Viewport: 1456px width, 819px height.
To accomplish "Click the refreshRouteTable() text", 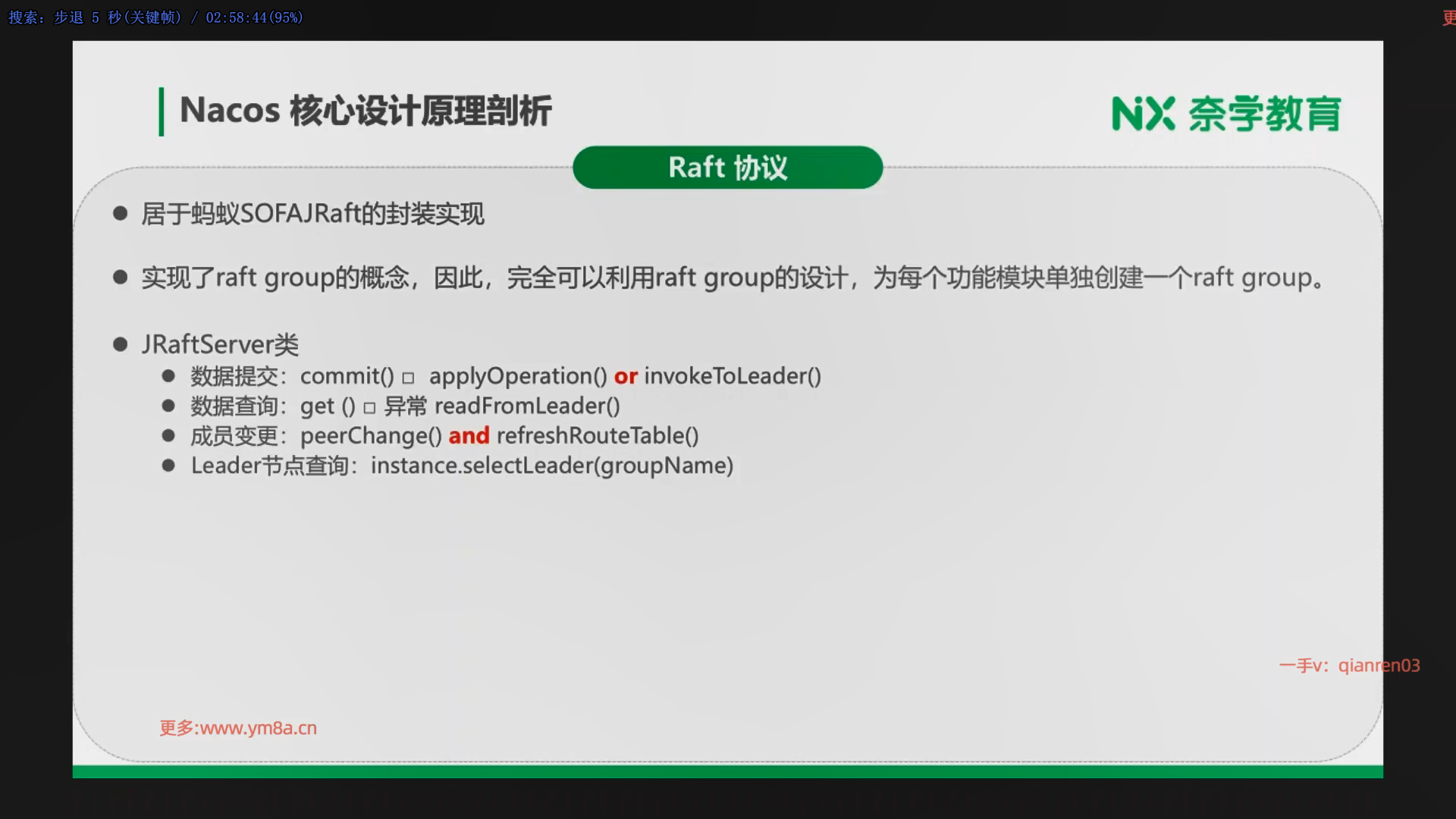I will [598, 436].
